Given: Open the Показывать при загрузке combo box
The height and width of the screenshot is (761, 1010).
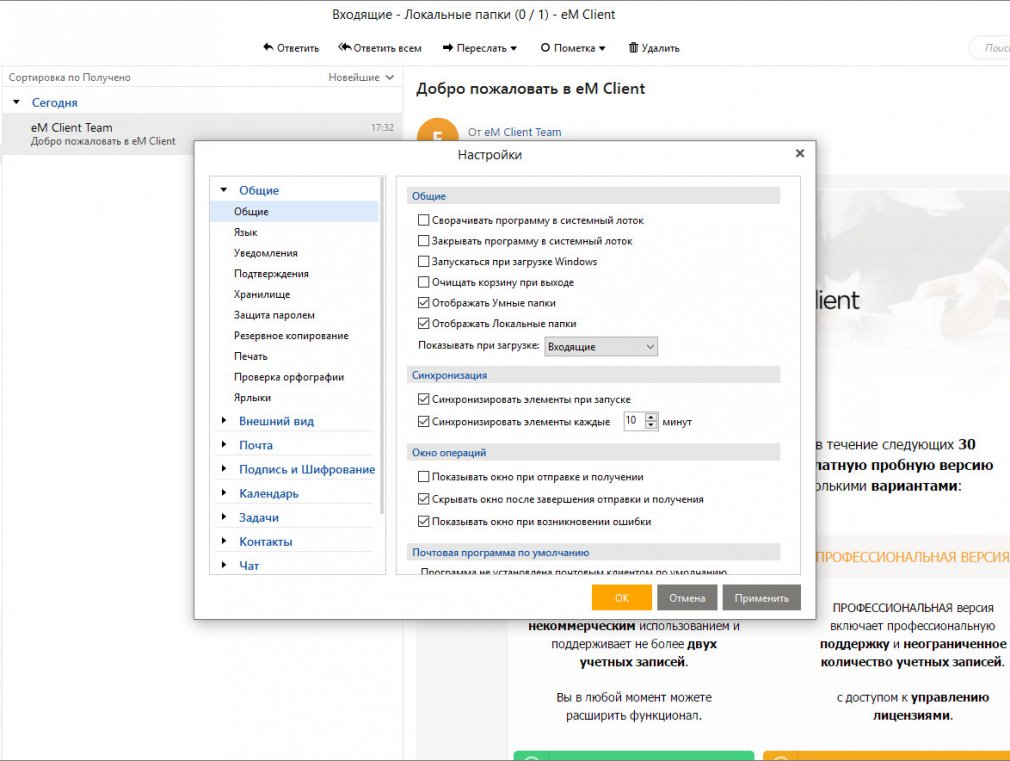Looking at the screenshot, I should 601,347.
